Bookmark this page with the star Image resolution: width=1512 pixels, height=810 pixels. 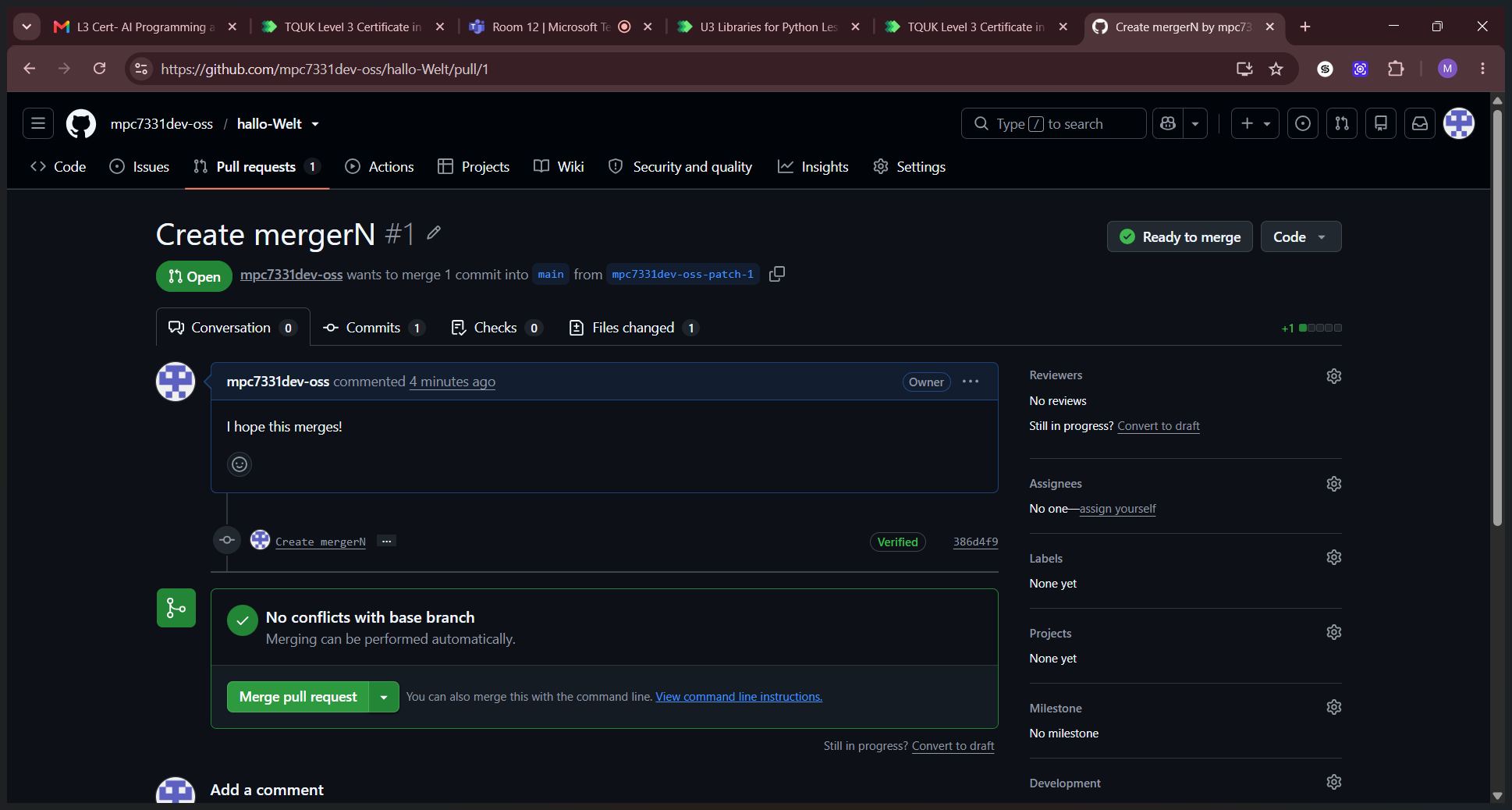(x=1276, y=69)
